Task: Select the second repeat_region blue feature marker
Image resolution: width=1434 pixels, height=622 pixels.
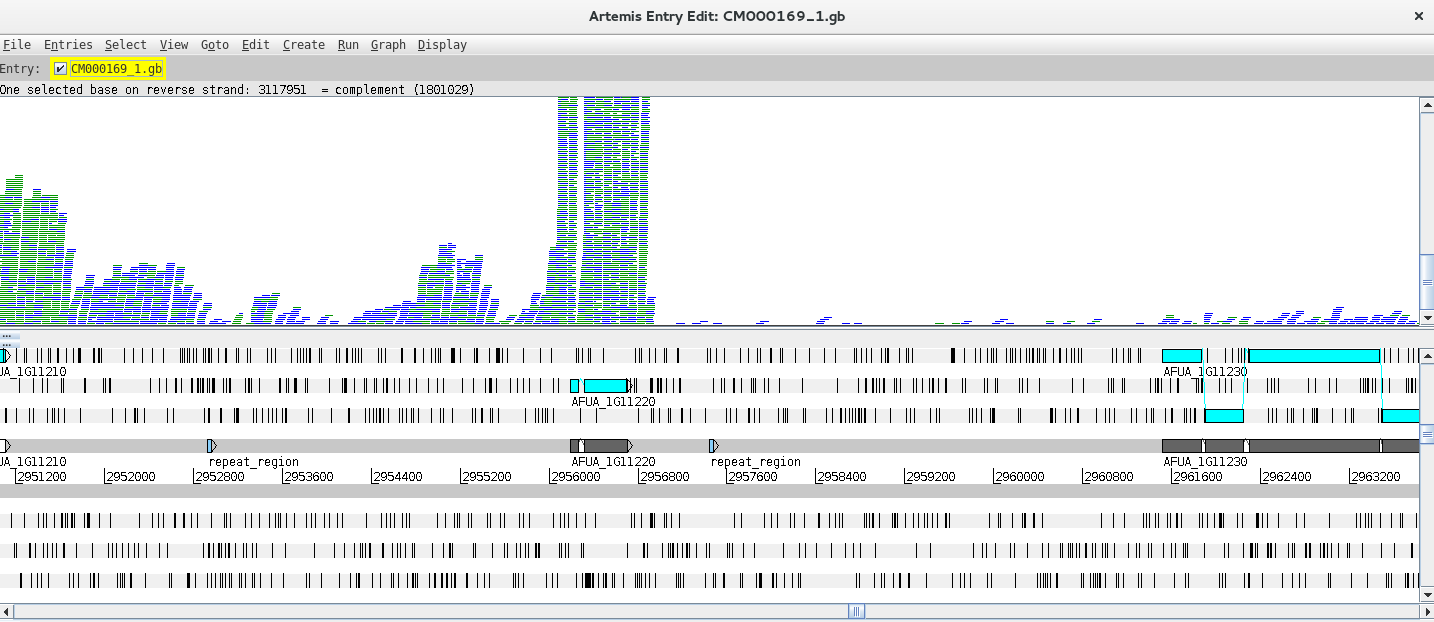Action: pos(713,446)
